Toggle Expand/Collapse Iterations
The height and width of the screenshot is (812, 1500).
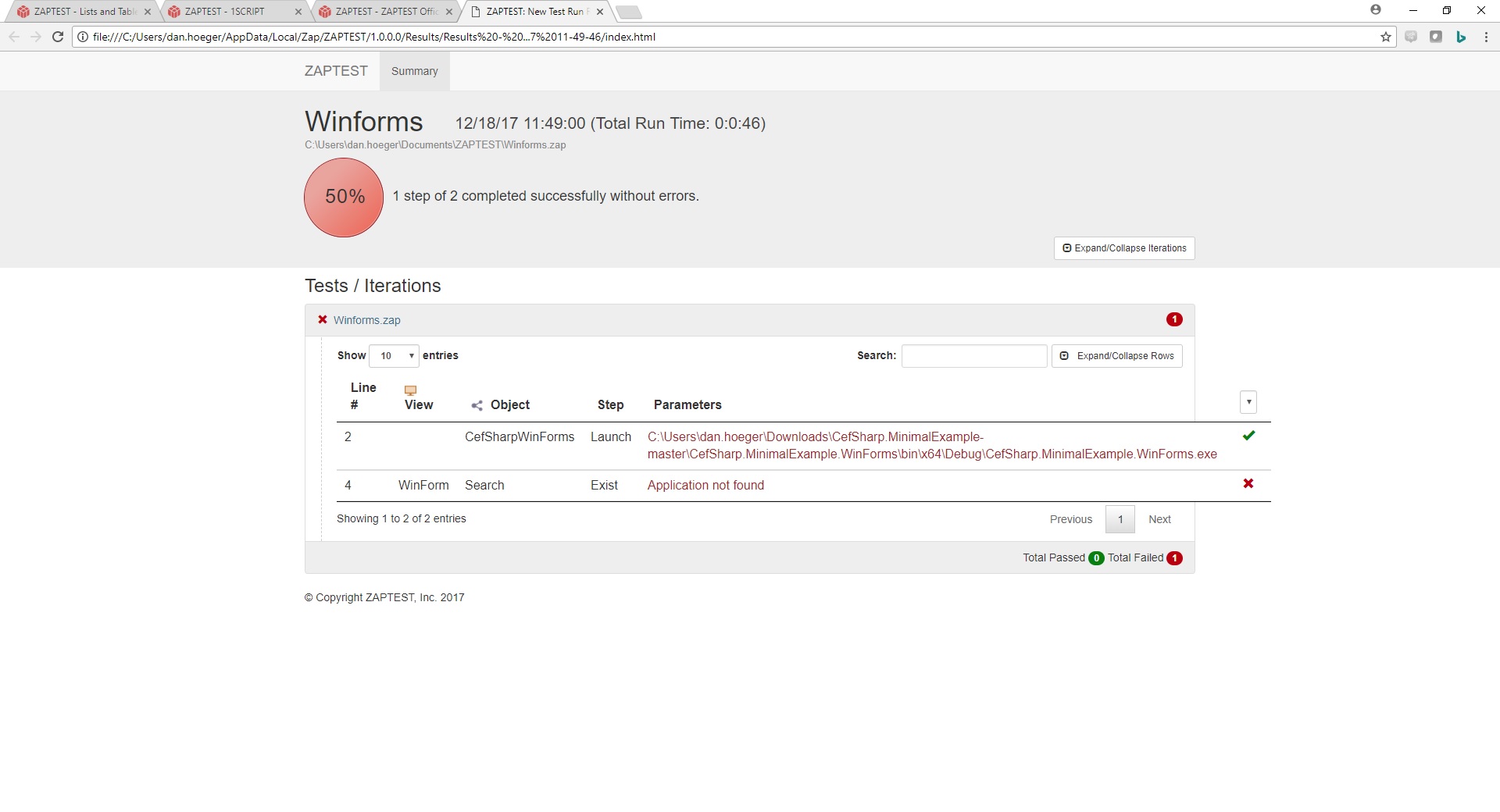pos(1124,248)
